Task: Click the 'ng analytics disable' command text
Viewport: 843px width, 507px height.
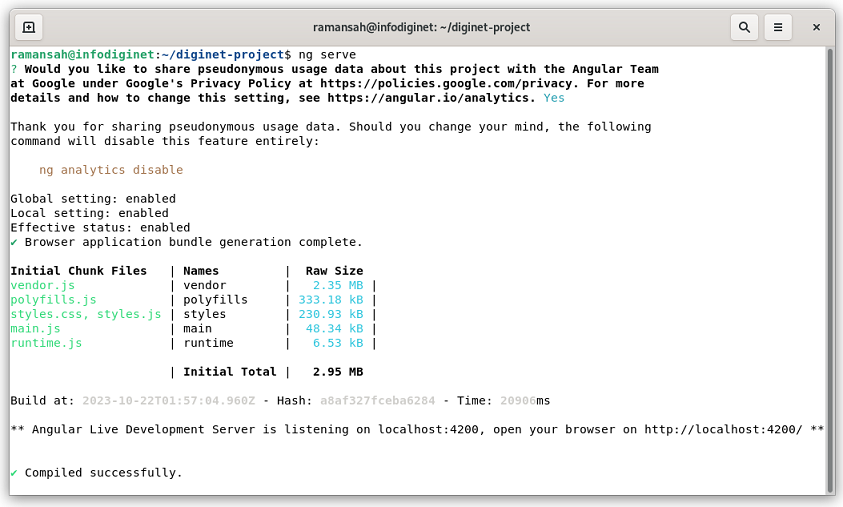Action: (111, 170)
